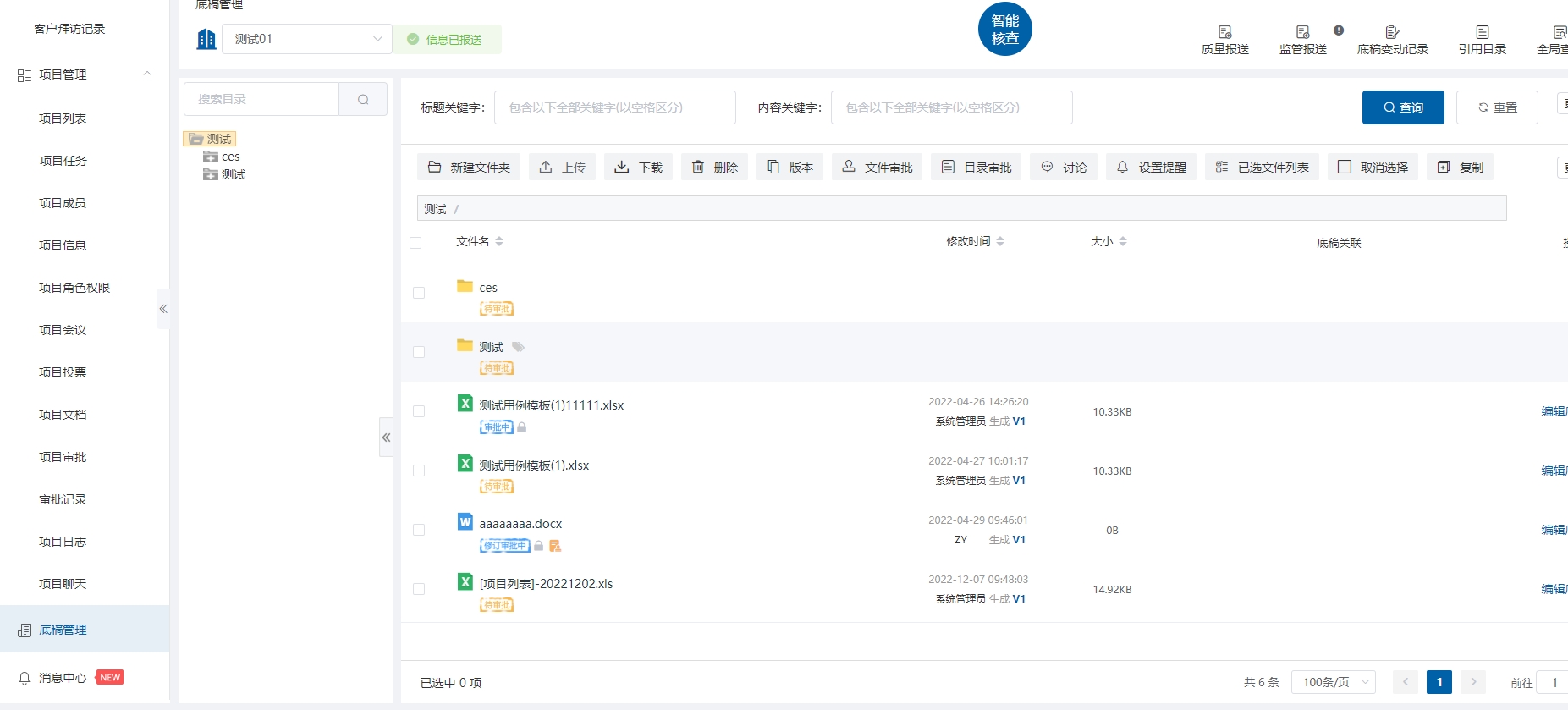The height and width of the screenshot is (710, 1568).
Task: Focus the 标题关键字 input field
Action: click(615, 107)
